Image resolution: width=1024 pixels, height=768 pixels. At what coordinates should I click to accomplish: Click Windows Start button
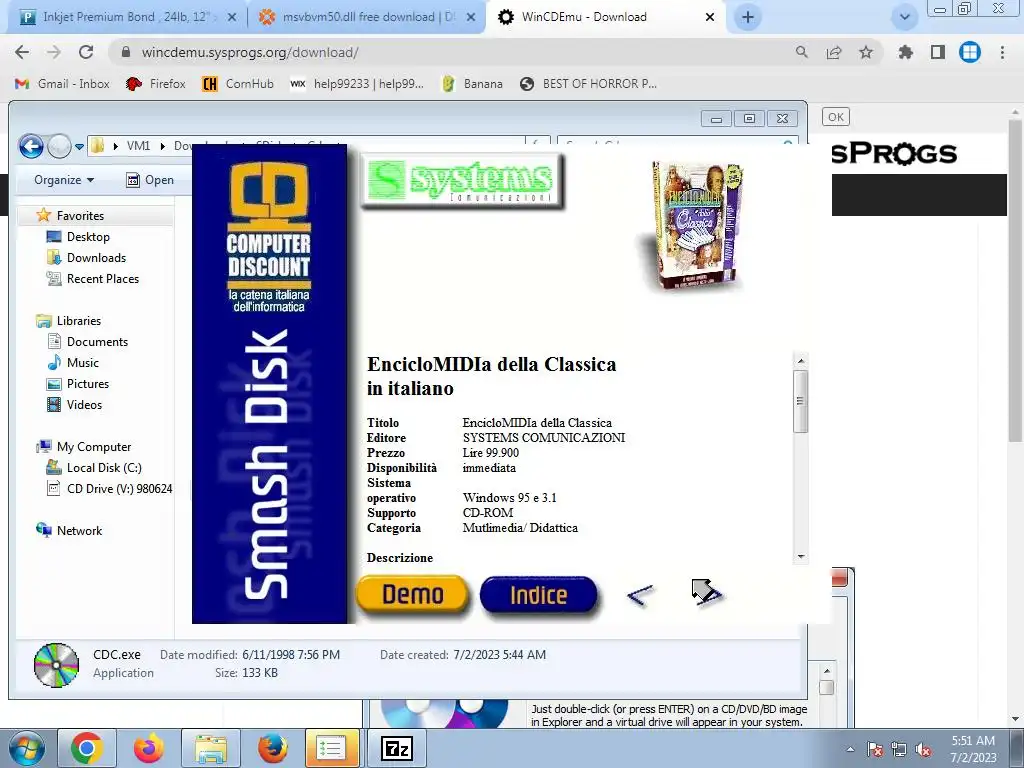click(27, 748)
